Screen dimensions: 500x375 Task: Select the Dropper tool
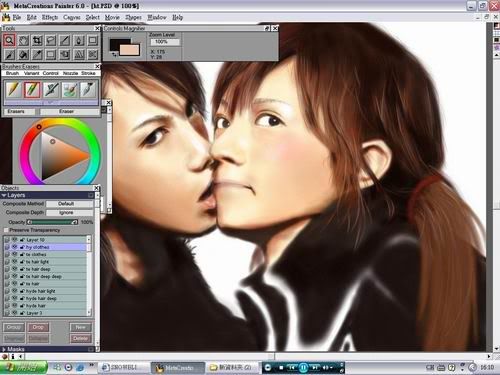coord(37,54)
